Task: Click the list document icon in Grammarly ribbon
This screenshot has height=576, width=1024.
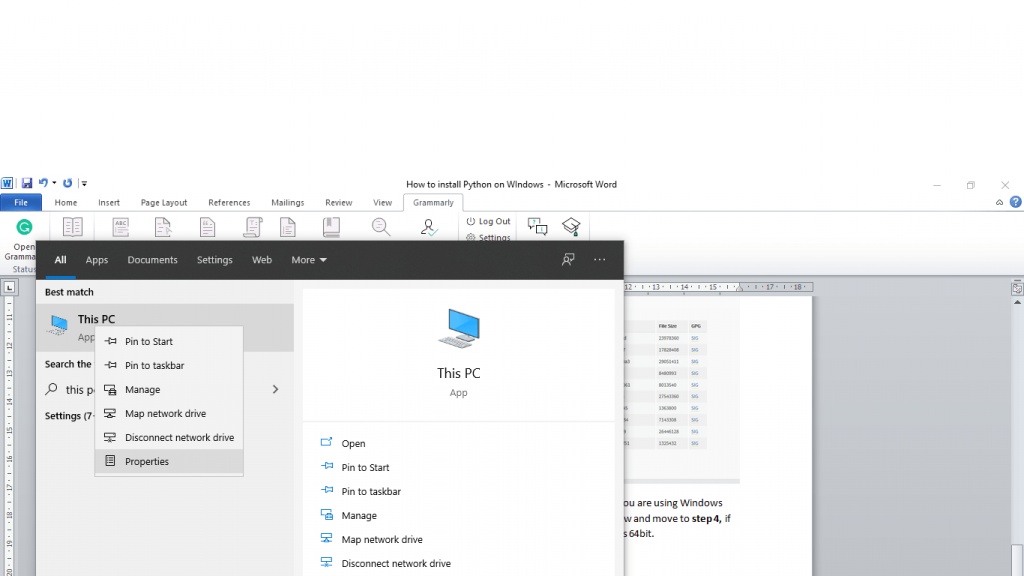Action: (x=288, y=227)
